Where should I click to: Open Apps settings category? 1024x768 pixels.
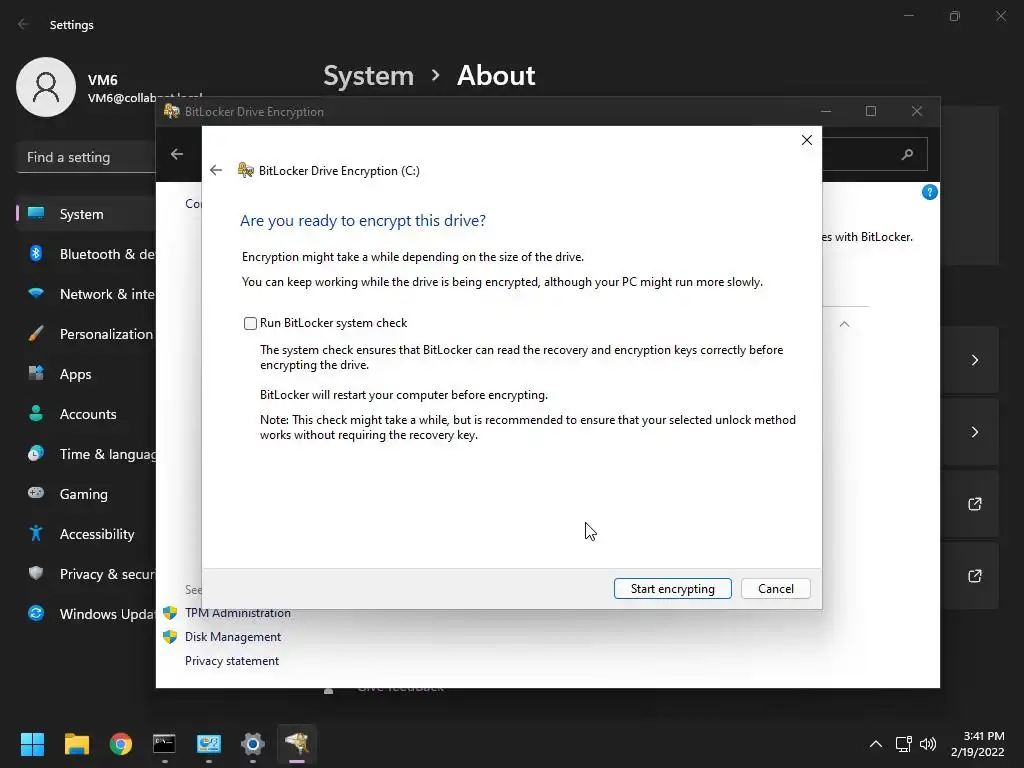[86, 374]
